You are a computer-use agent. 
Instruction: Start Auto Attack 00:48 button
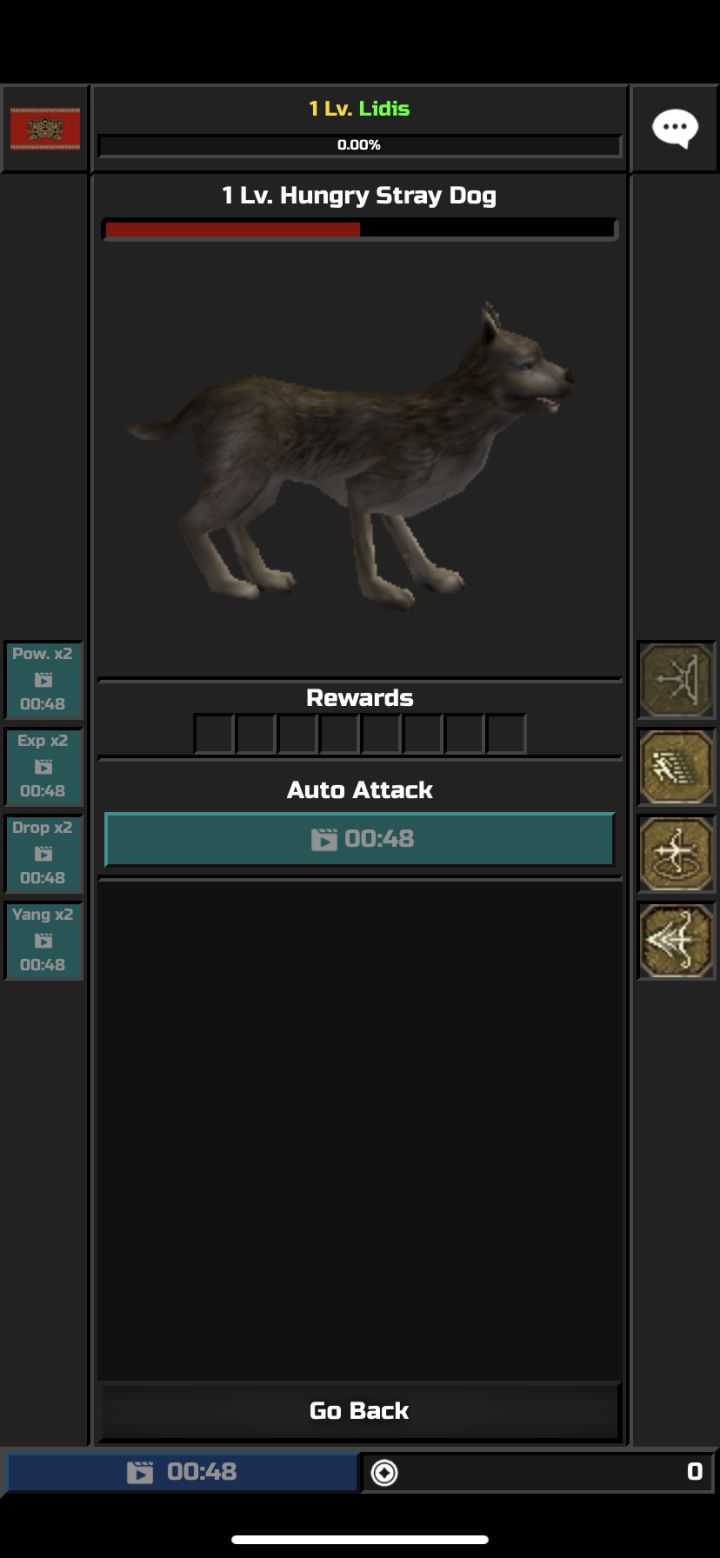(360, 839)
